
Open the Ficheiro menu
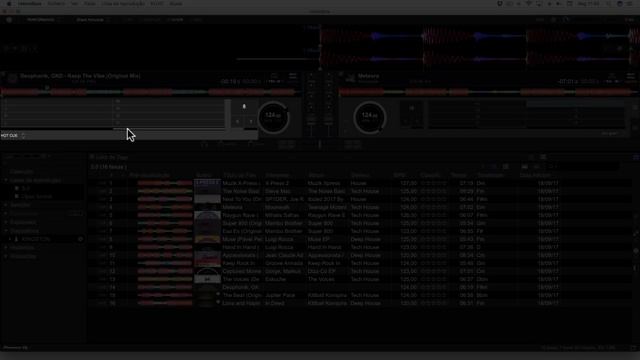pos(56,4)
